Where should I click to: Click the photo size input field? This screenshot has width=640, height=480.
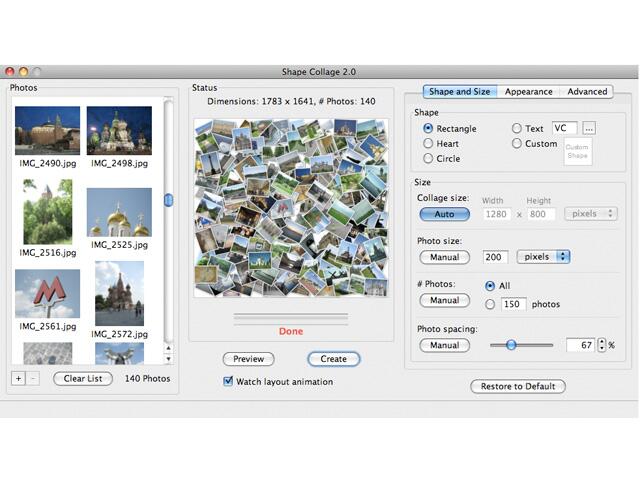tap(495, 257)
